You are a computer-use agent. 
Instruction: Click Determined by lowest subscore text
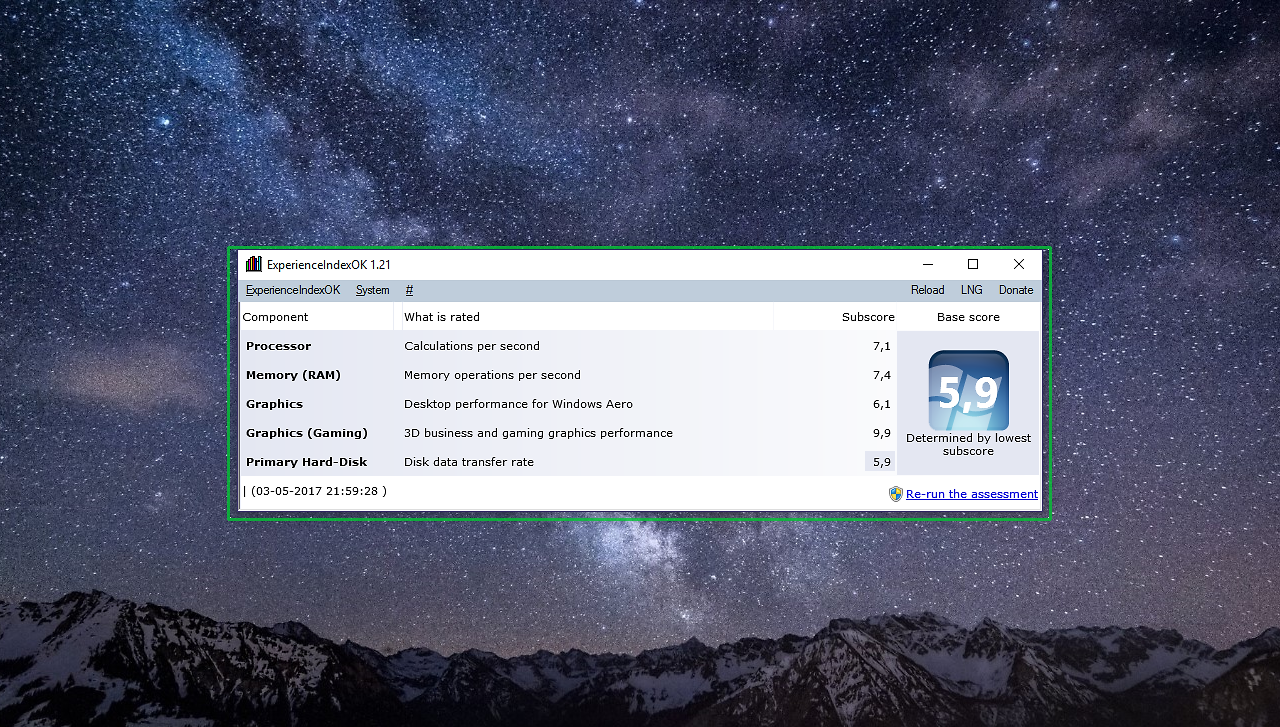pos(968,445)
